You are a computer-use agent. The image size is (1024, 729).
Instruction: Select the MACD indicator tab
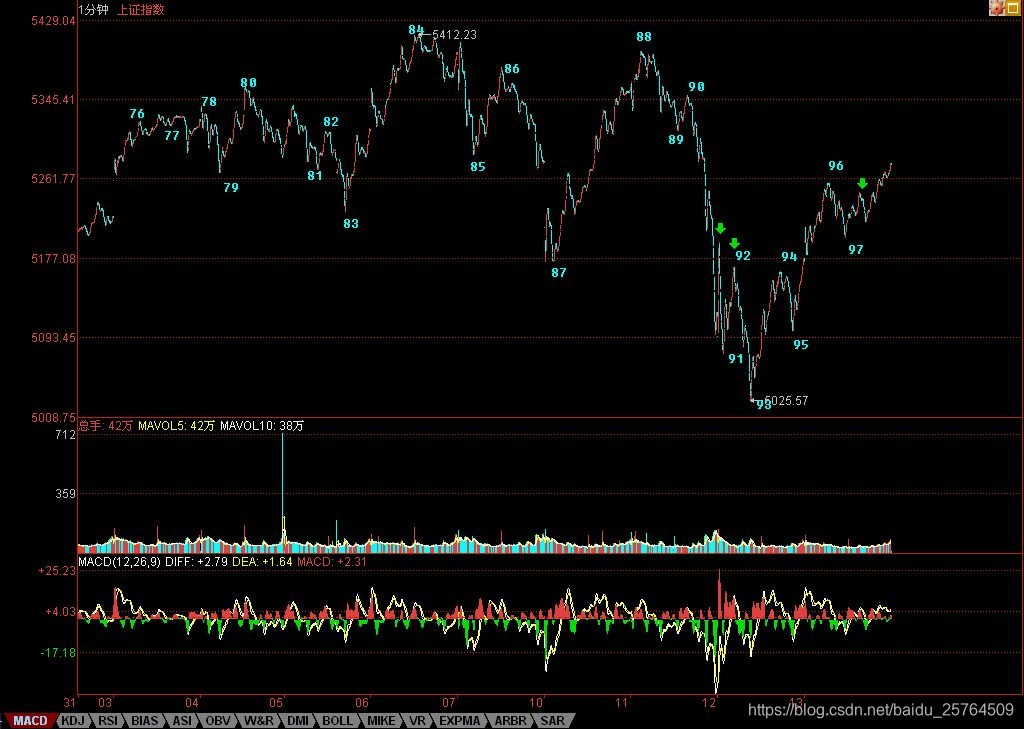point(30,721)
